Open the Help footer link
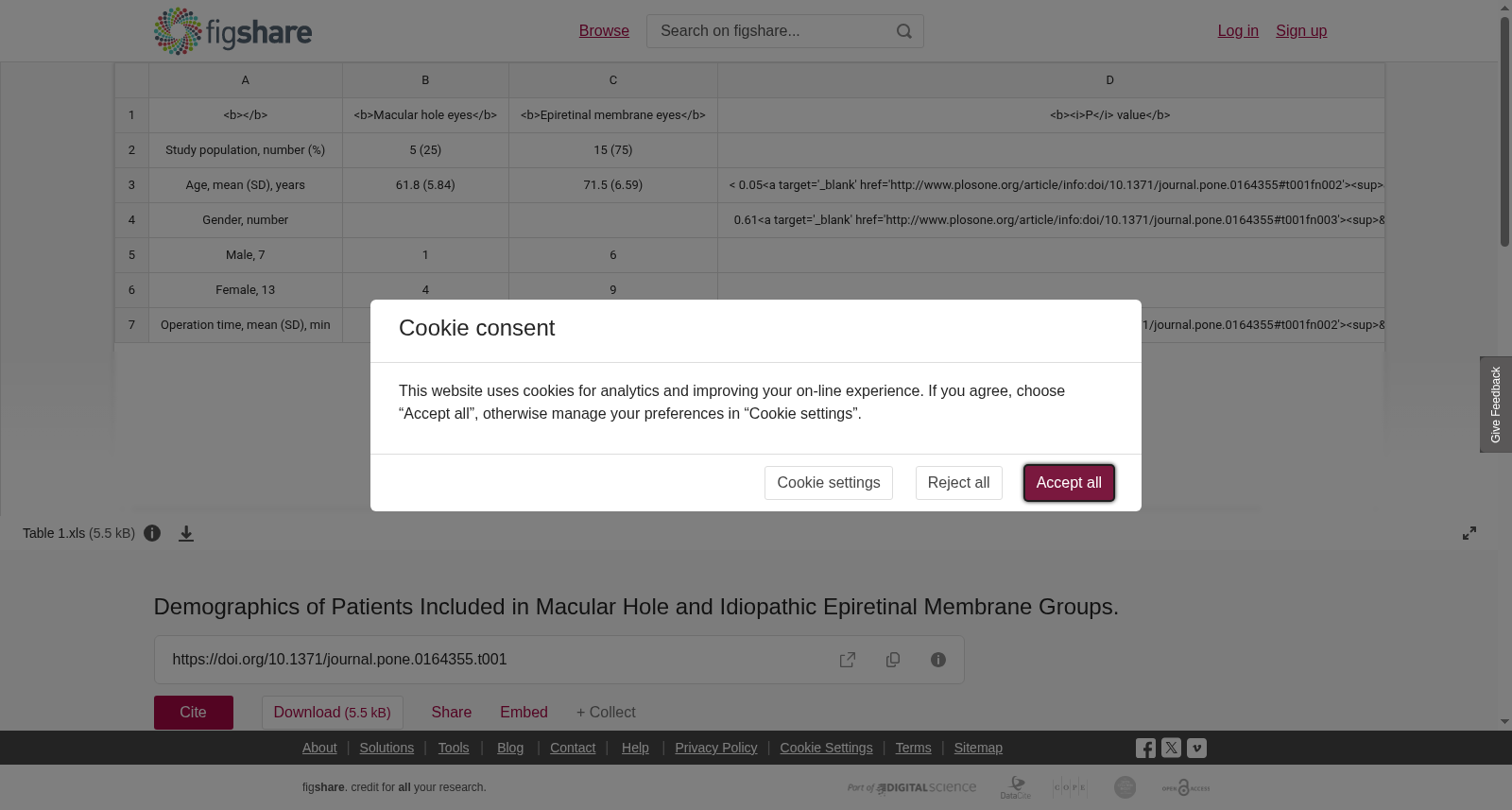This screenshot has height=810, width=1512. (x=635, y=748)
